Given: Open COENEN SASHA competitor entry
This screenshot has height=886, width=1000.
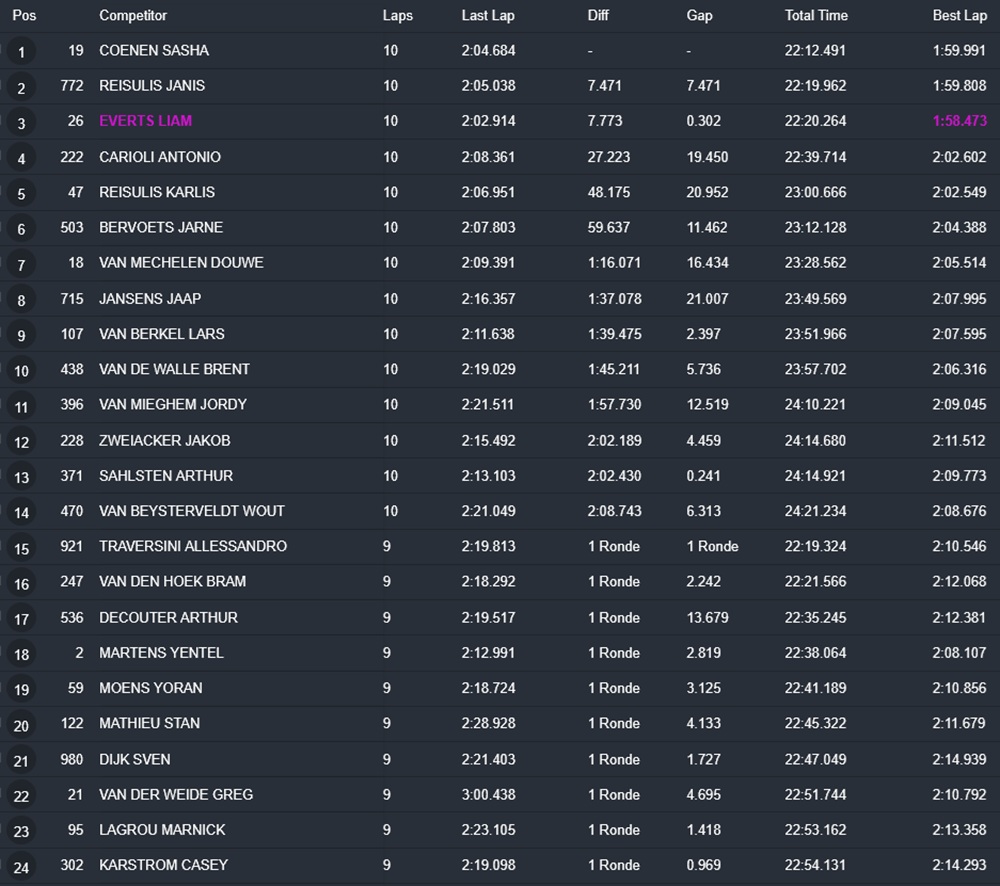Looking at the screenshot, I should 154,50.
